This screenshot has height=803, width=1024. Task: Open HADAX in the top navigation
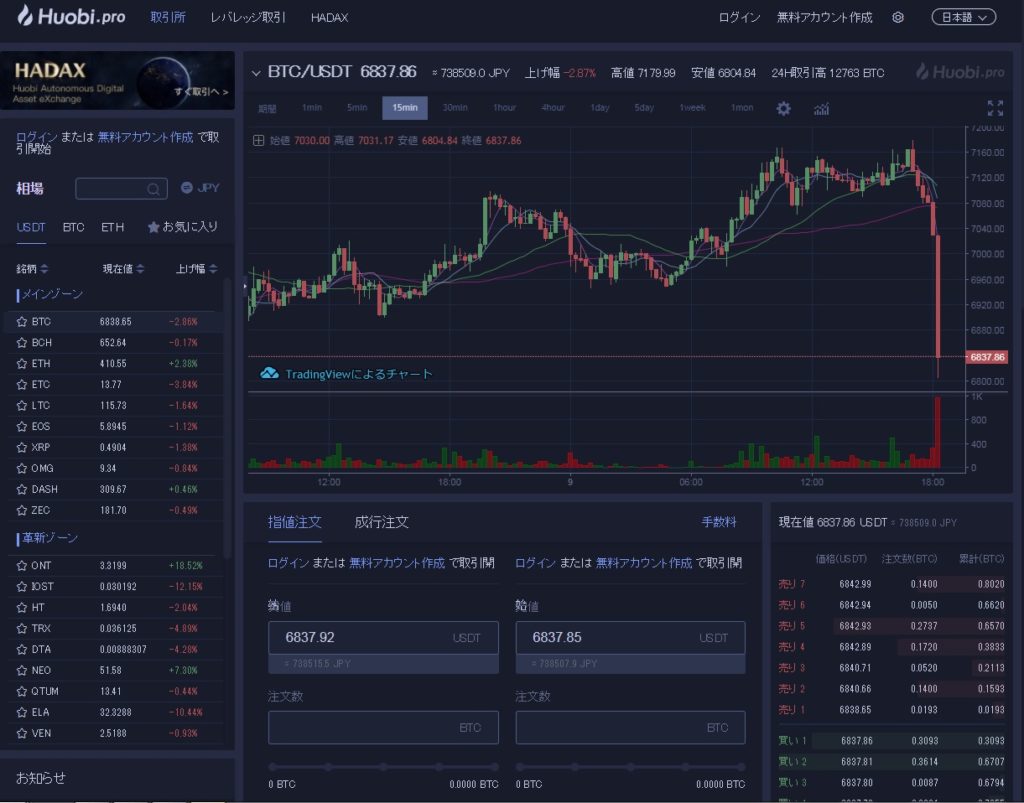tap(329, 18)
